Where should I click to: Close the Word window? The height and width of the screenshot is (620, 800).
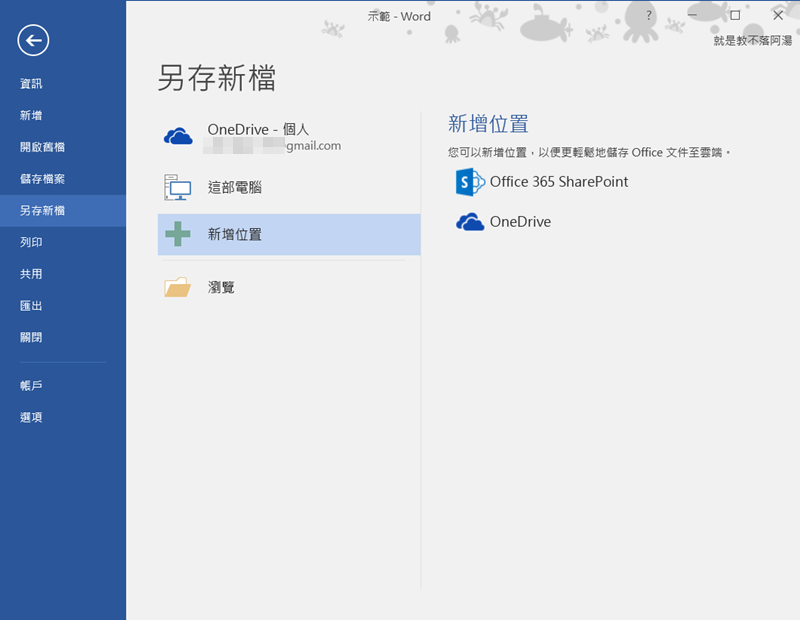778,15
